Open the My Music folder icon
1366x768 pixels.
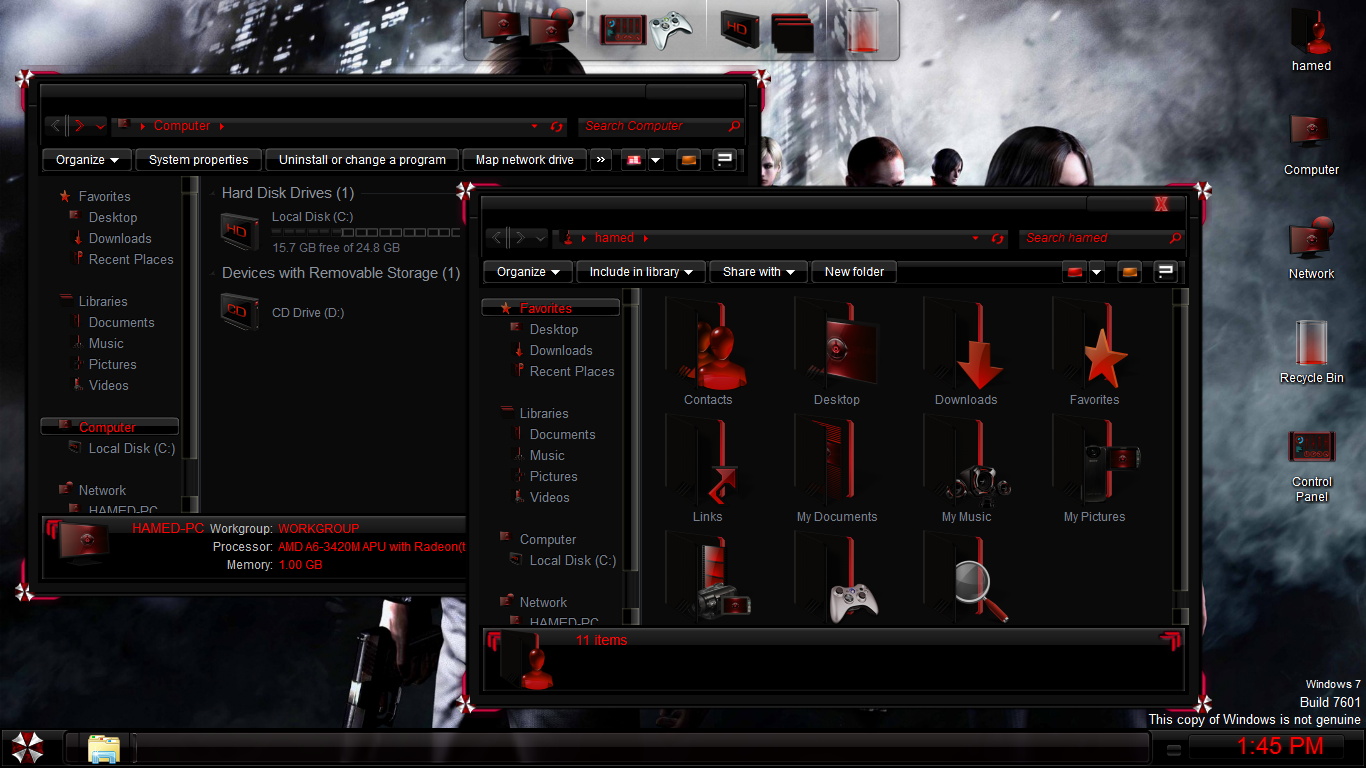click(966, 469)
